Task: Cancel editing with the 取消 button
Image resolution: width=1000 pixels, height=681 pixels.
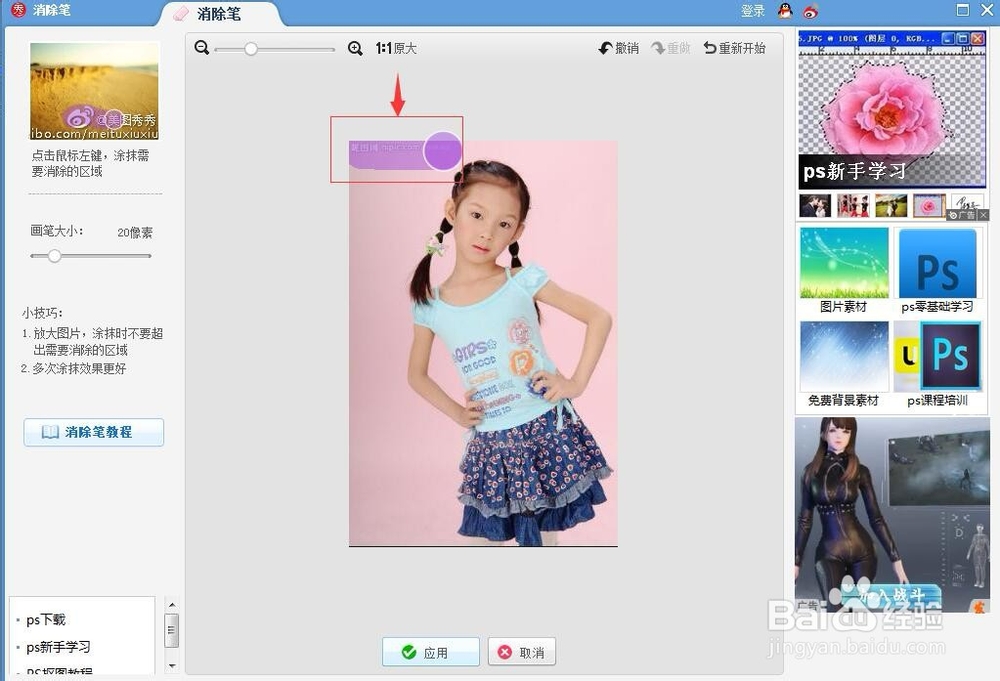Action: point(521,651)
